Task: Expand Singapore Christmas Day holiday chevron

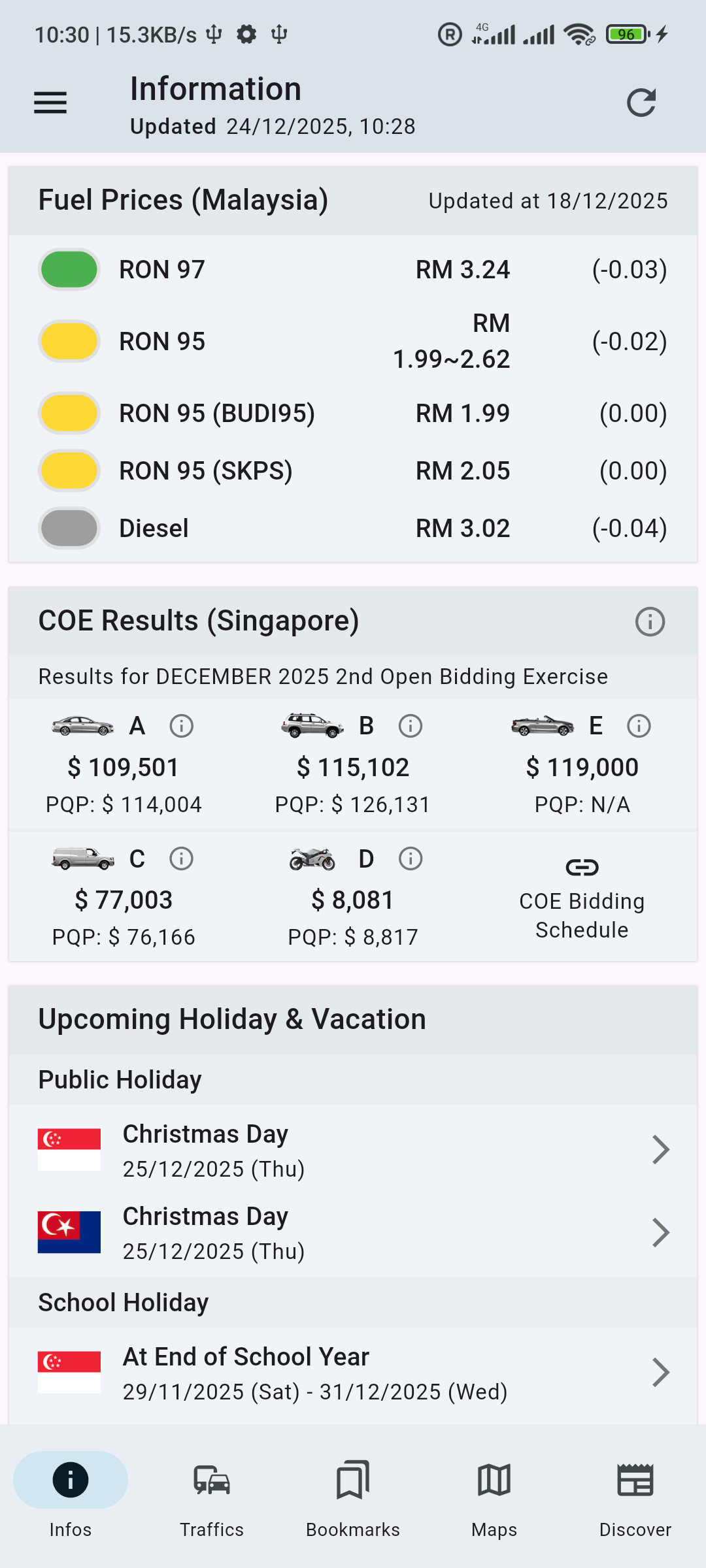Action: click(661, 1150)
